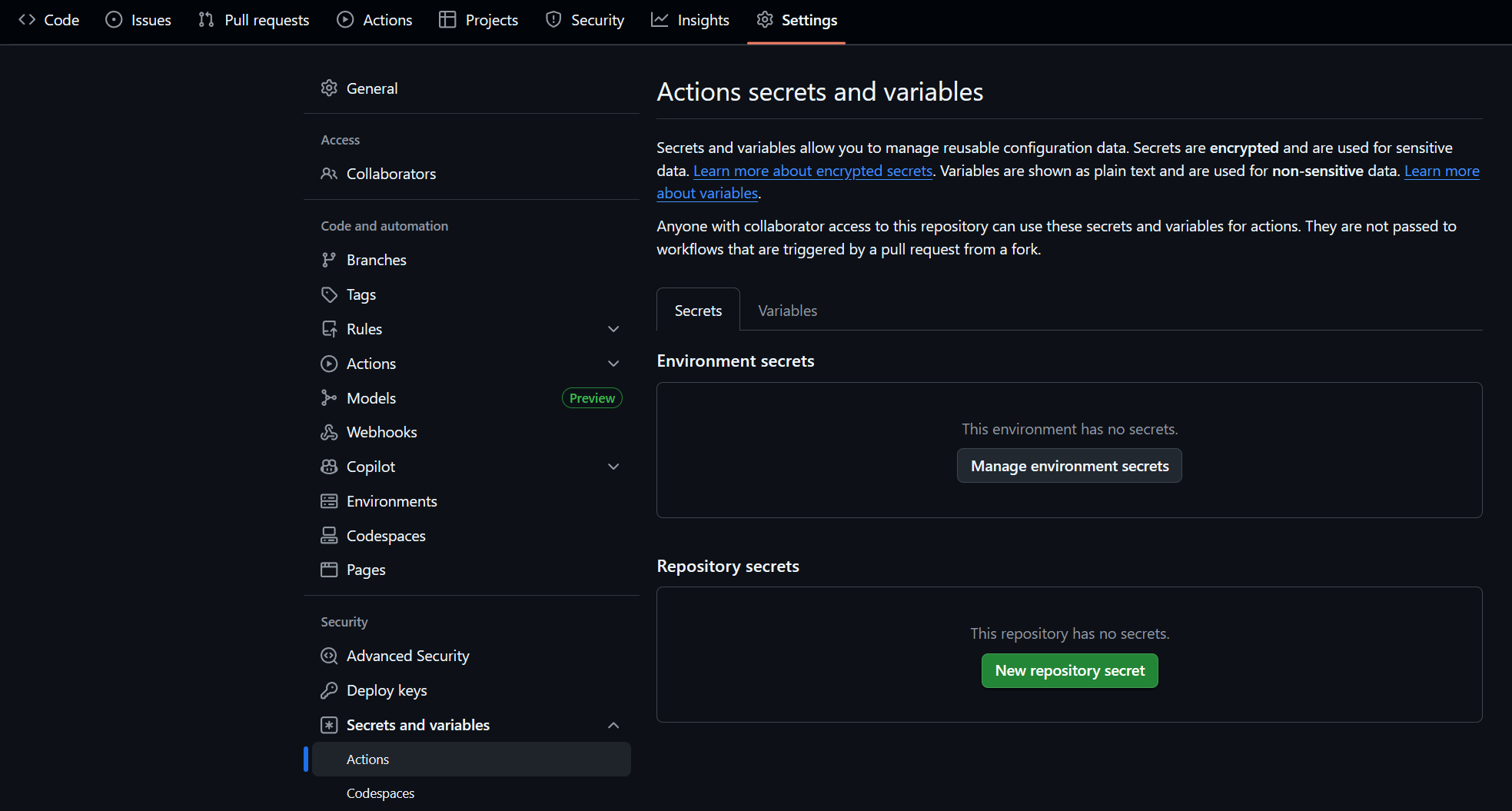
Task: Click the Webhooks icon in sidebar
Action: point(329,432)
